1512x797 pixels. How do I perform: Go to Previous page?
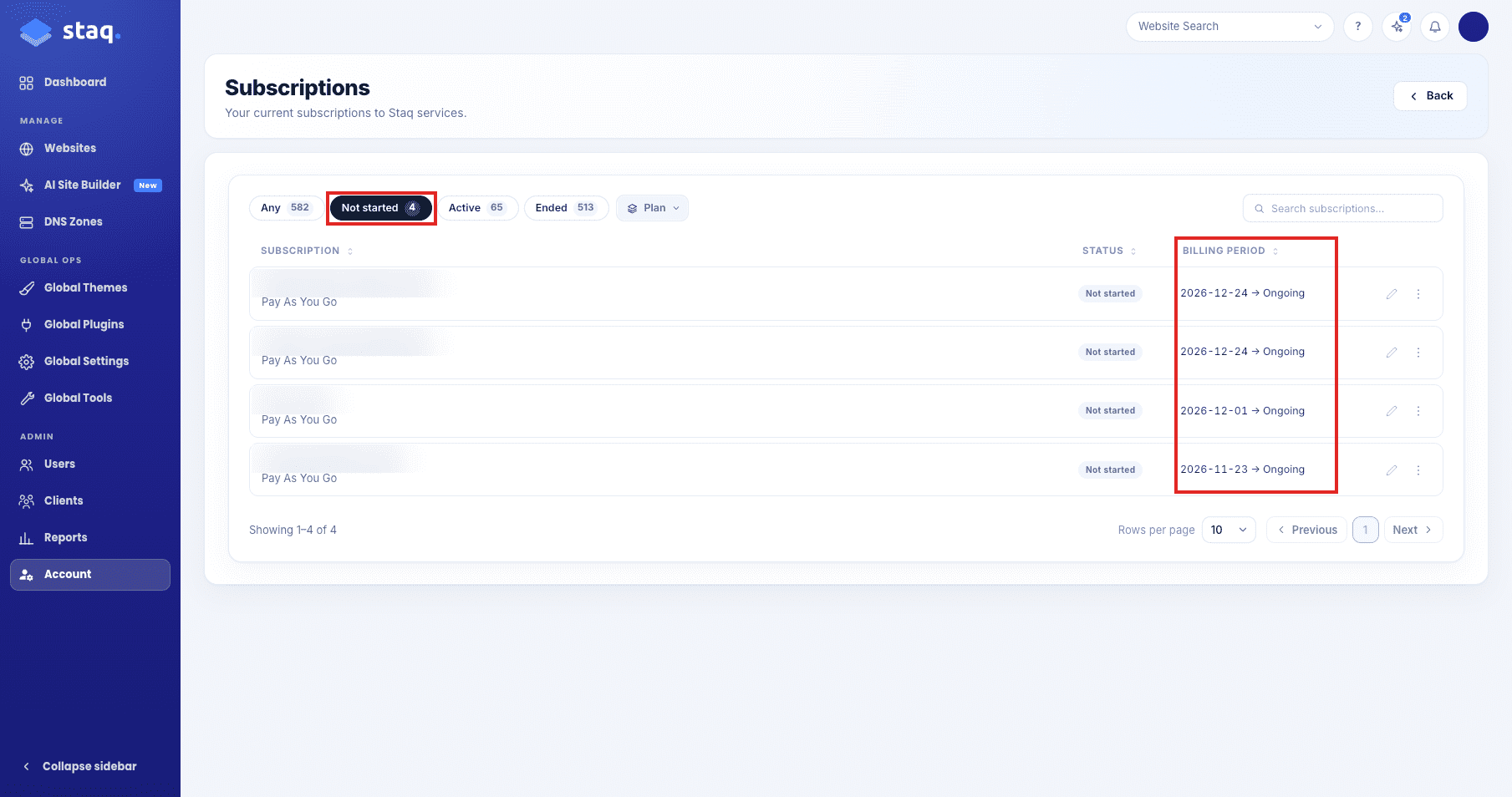coord(1306,530)
